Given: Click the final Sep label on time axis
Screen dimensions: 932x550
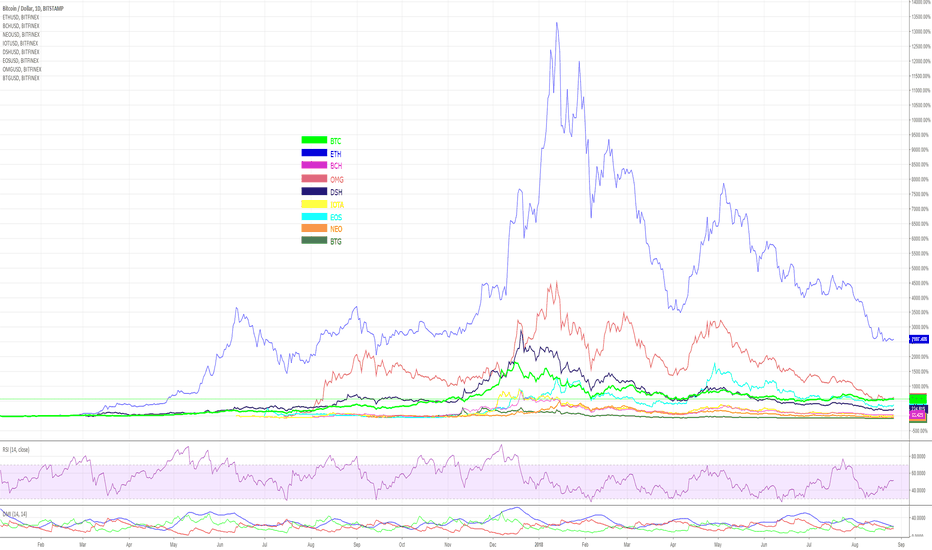Looking at the screenshot, I should (x=901, y=545).
